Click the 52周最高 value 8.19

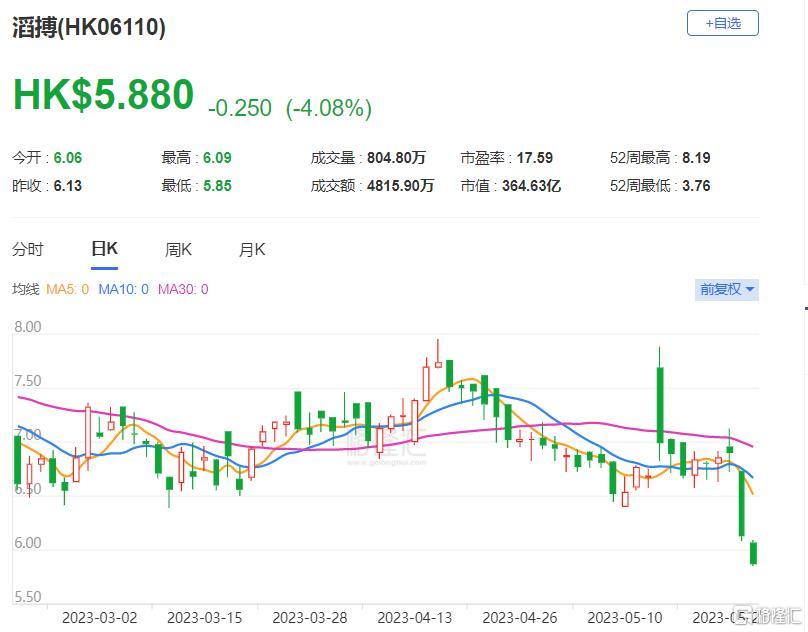click(x=696, y=158)
